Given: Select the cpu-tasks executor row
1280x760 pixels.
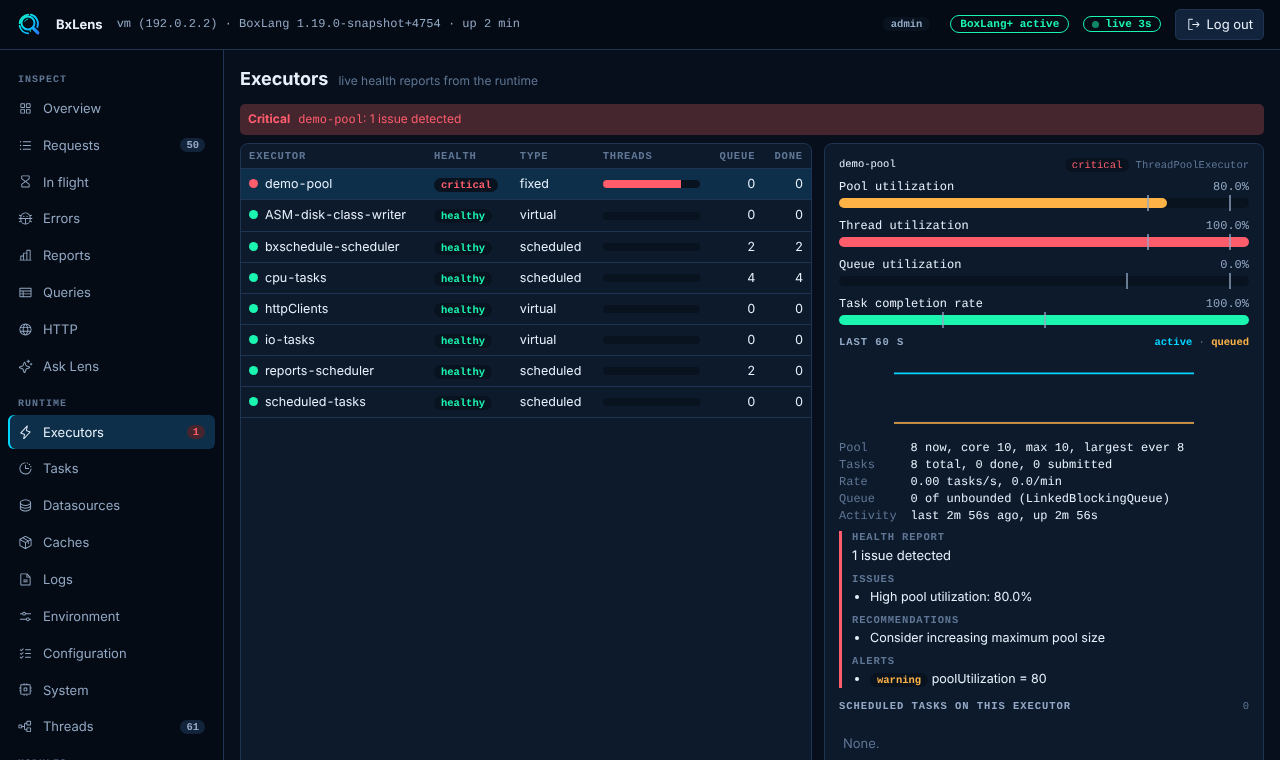Looking at the screenshot, I should pyautogui.click(x=526, y=278).
